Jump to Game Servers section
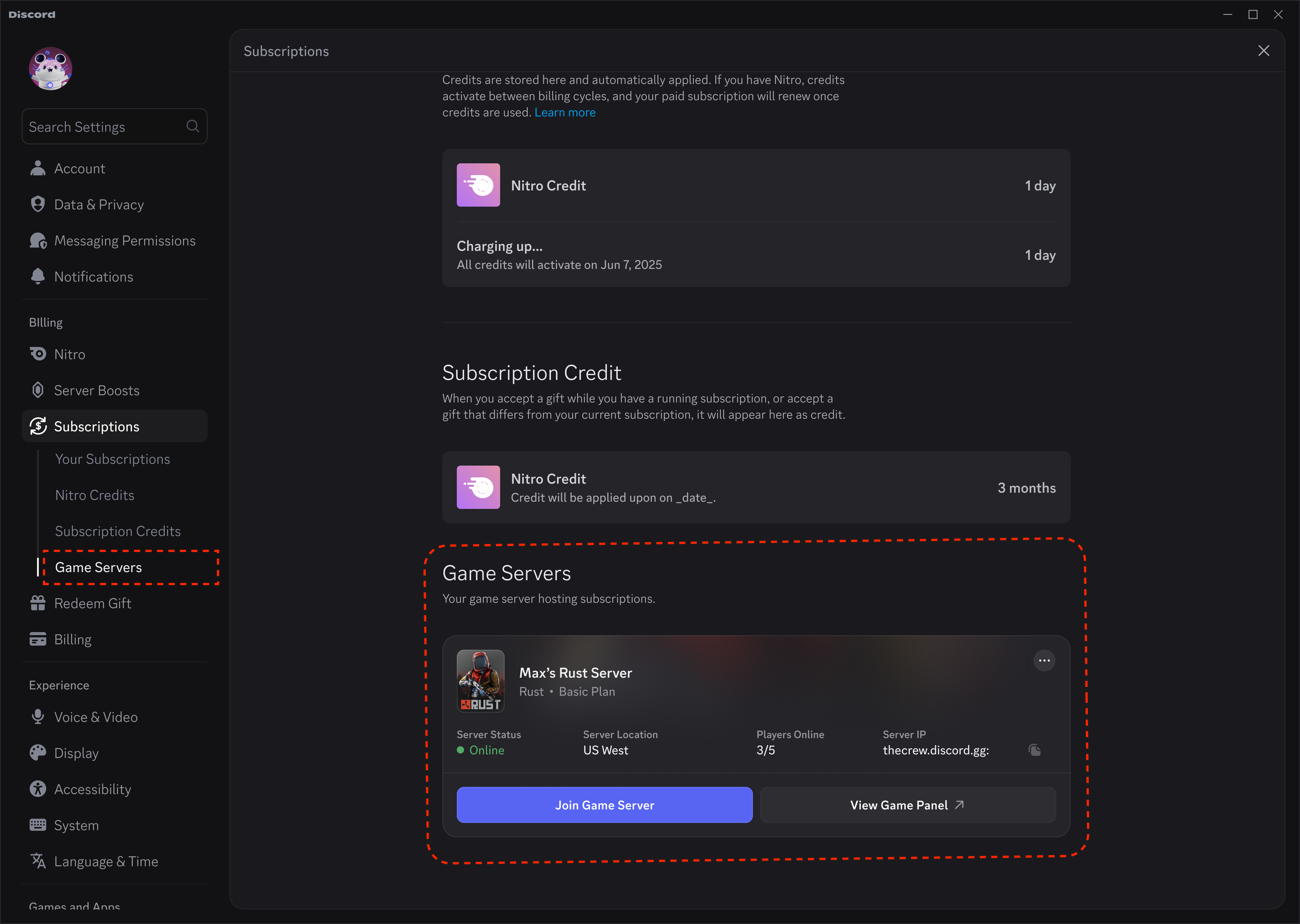This screenshot has height=924, width=1300. [x=98, y=567]
